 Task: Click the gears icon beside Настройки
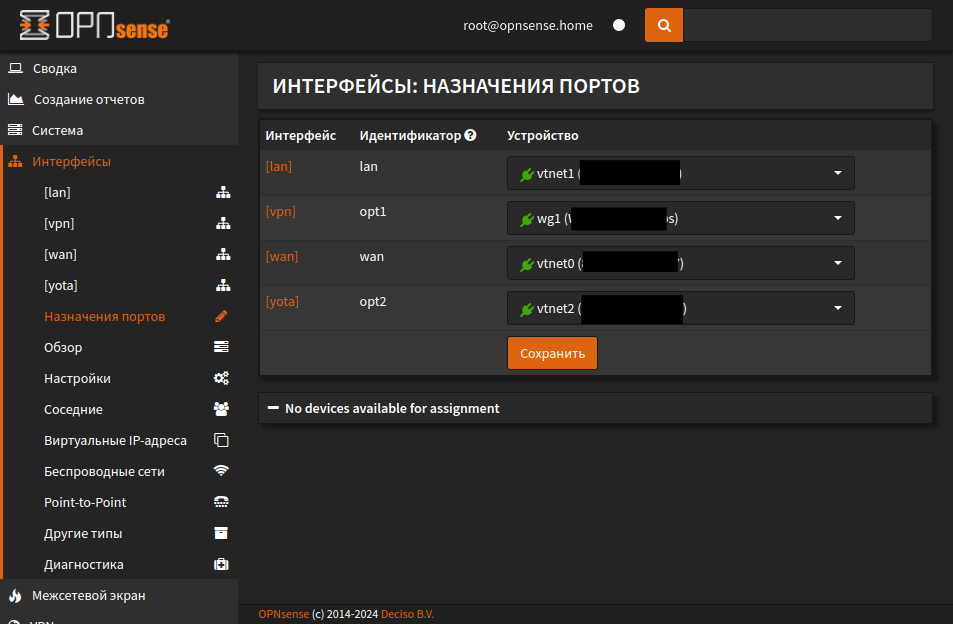221,378
